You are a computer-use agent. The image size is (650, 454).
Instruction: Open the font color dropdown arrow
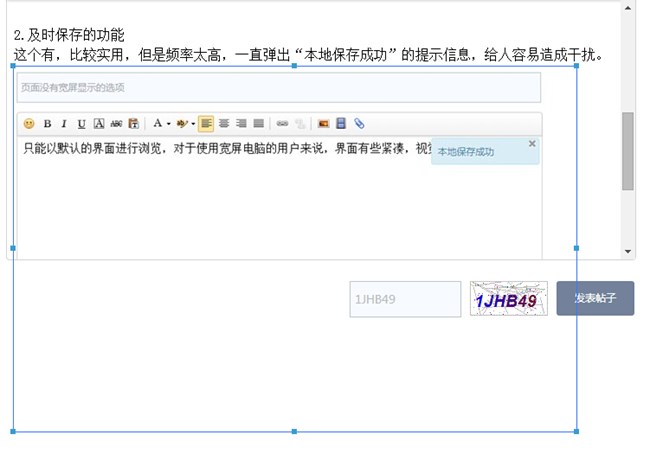tap(168, 124)
